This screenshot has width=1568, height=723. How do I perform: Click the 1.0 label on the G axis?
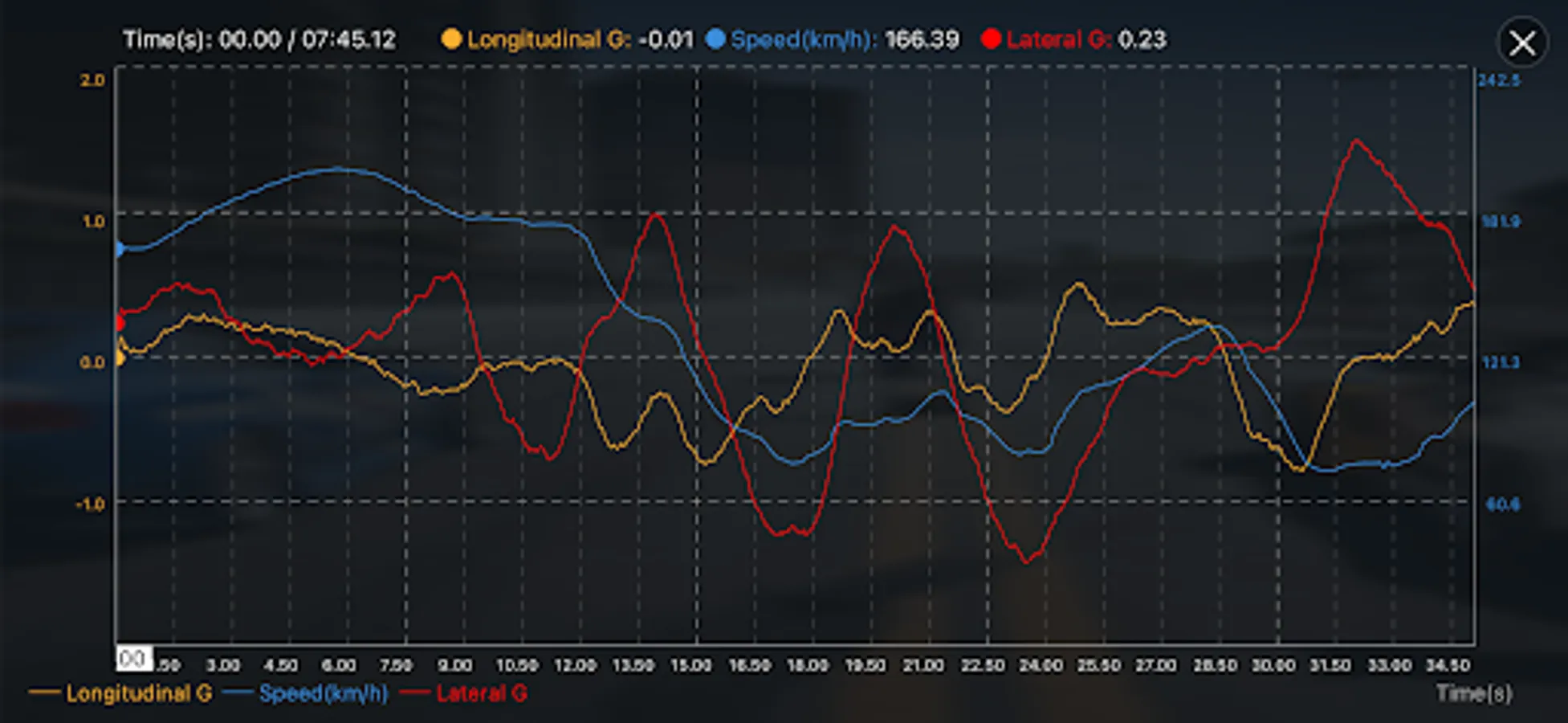93,221
